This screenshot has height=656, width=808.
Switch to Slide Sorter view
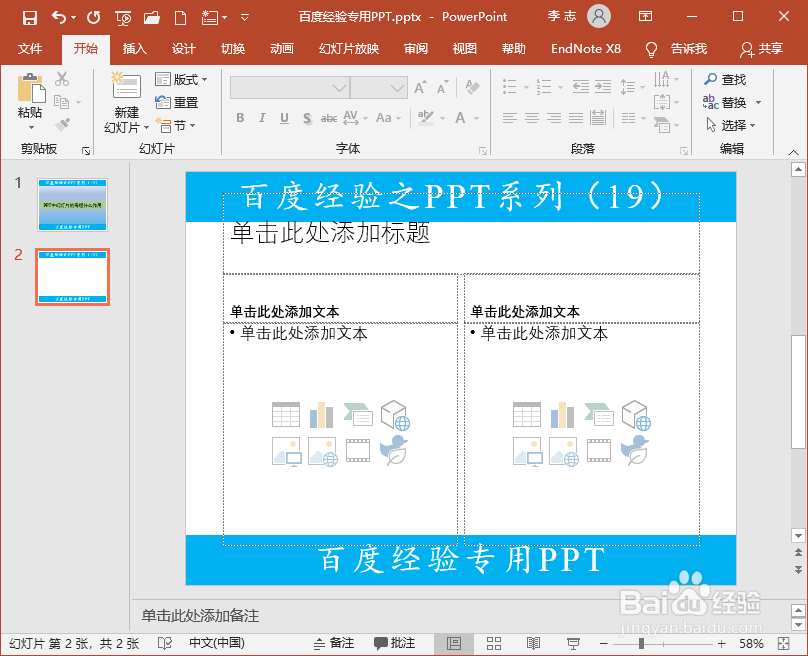click(494, 643)
